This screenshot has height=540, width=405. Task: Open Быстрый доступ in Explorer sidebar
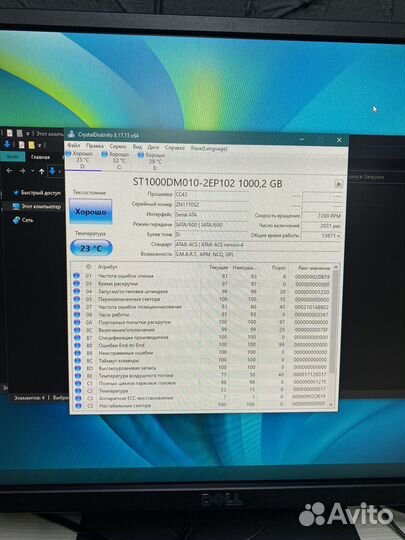pos(38,193)
